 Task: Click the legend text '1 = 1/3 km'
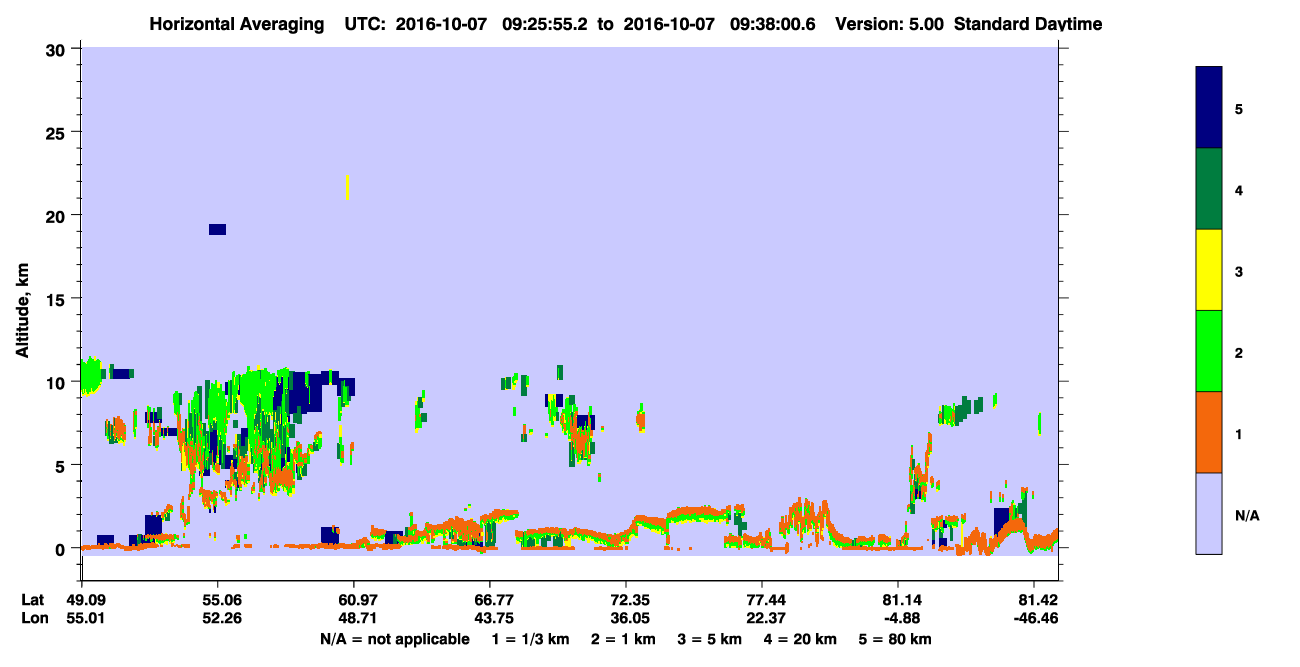[x=533, y=639]
